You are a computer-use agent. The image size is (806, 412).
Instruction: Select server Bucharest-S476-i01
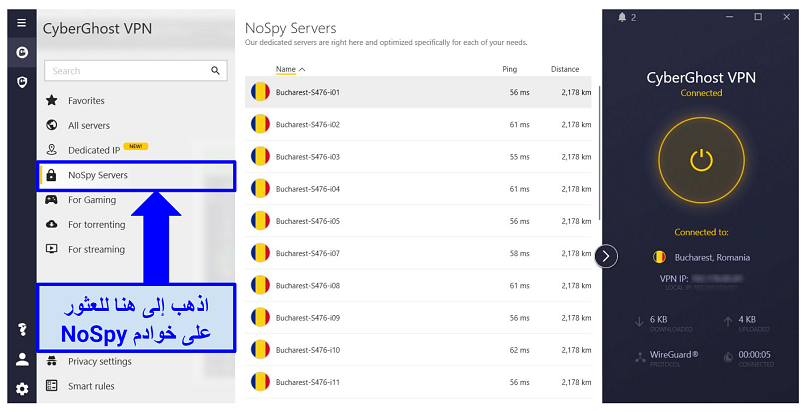pyautogui.click(x=418, y=92)
